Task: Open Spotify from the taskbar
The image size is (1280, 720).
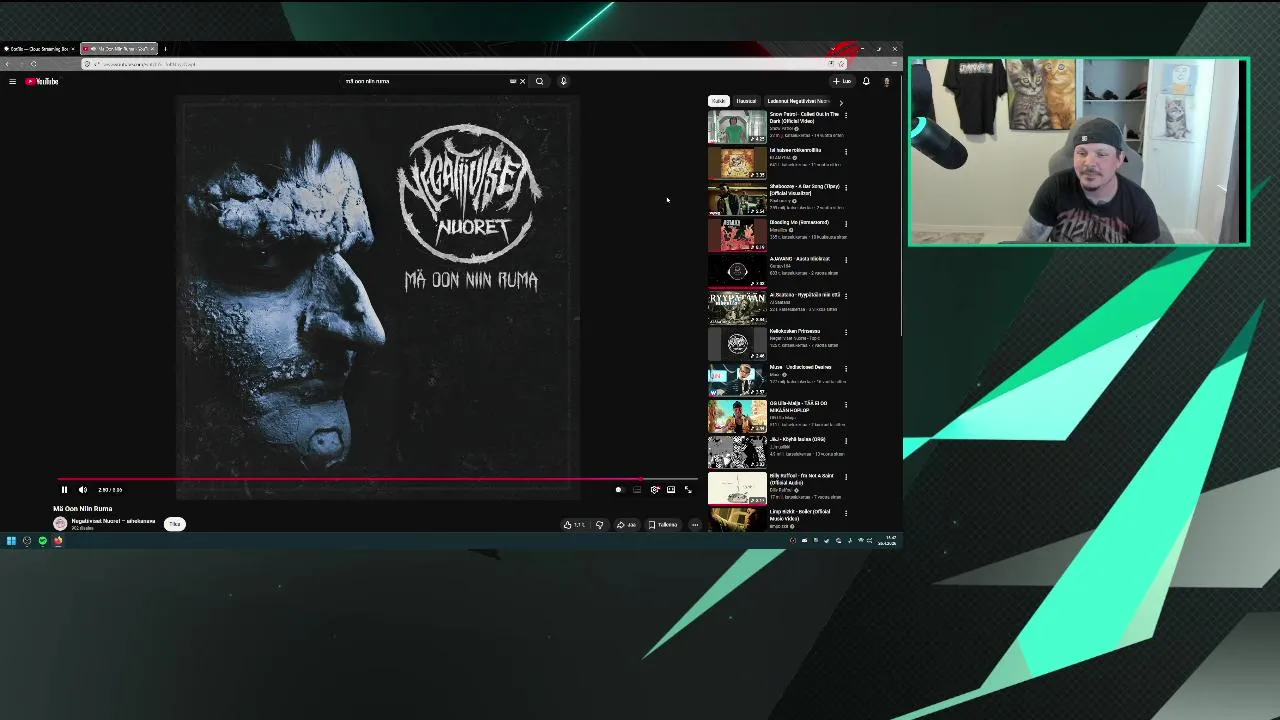Action: [42, 541]
